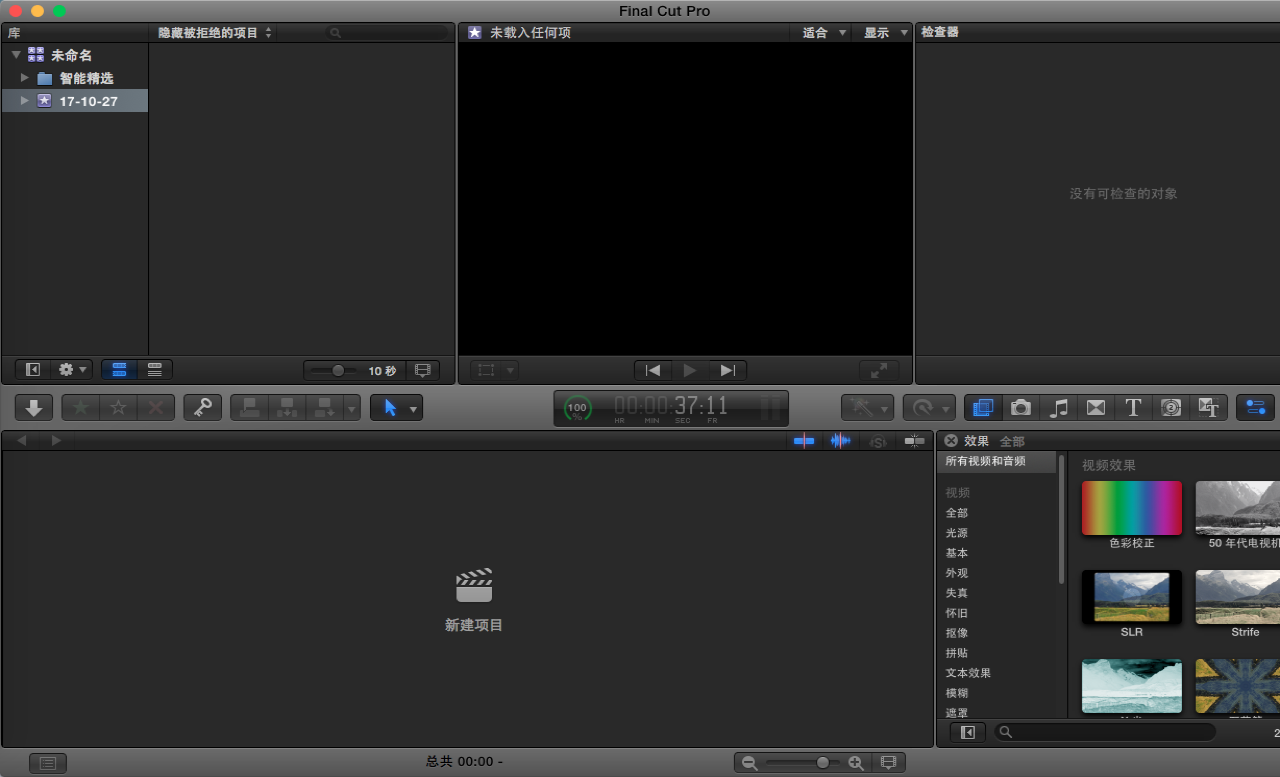Switch browser to list view
1280x777 pixels.
click(x=155, y=370)
